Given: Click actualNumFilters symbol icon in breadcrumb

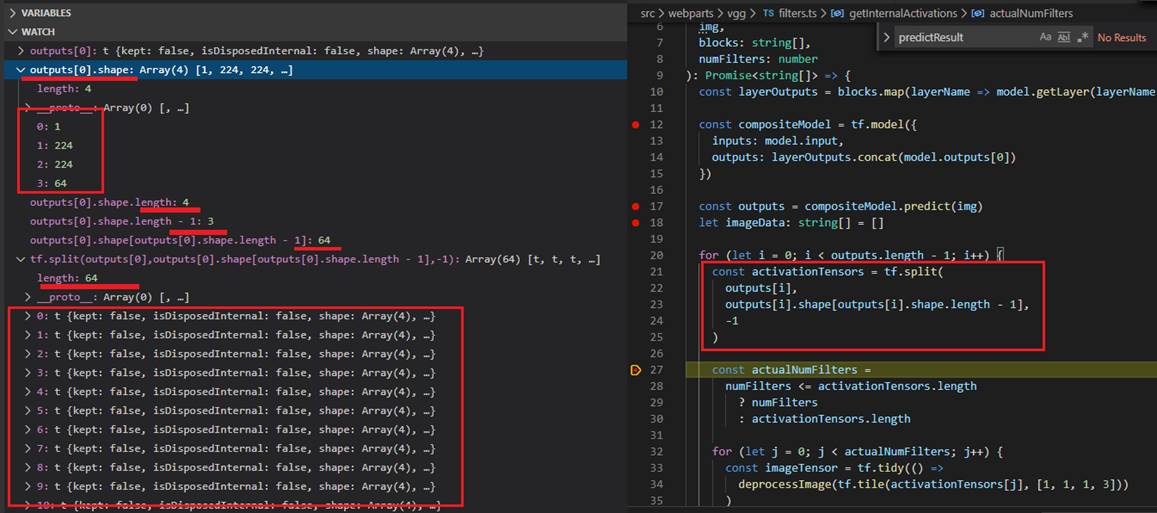Looking at the screenshot, I should (978, 13).
